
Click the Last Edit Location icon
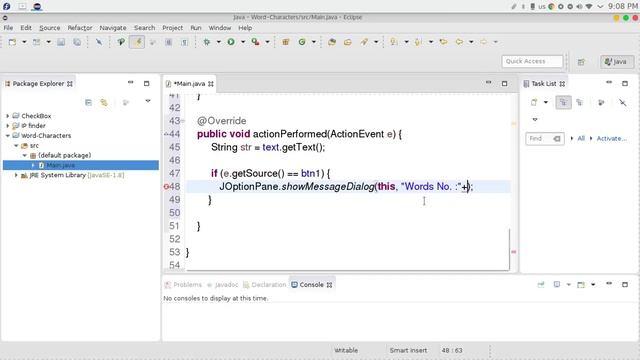pyautogui.click(x=443, y=42)
